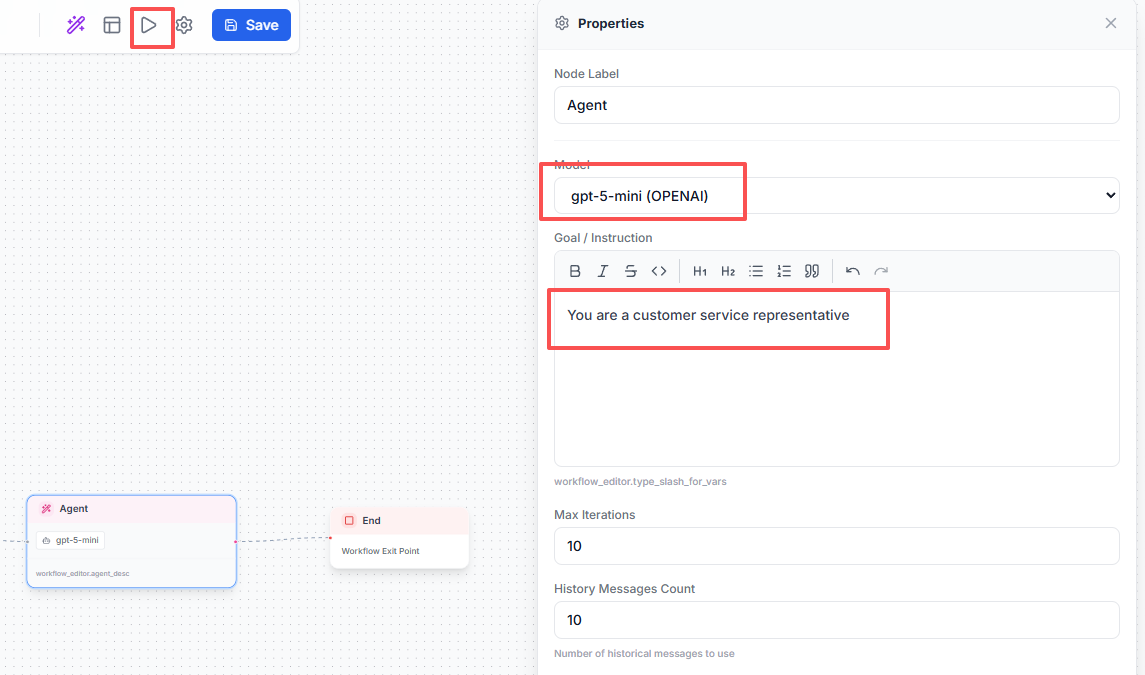Insert a bulleted list
The height and width of the screenshot is (675, 1145).
pos(756,271)
